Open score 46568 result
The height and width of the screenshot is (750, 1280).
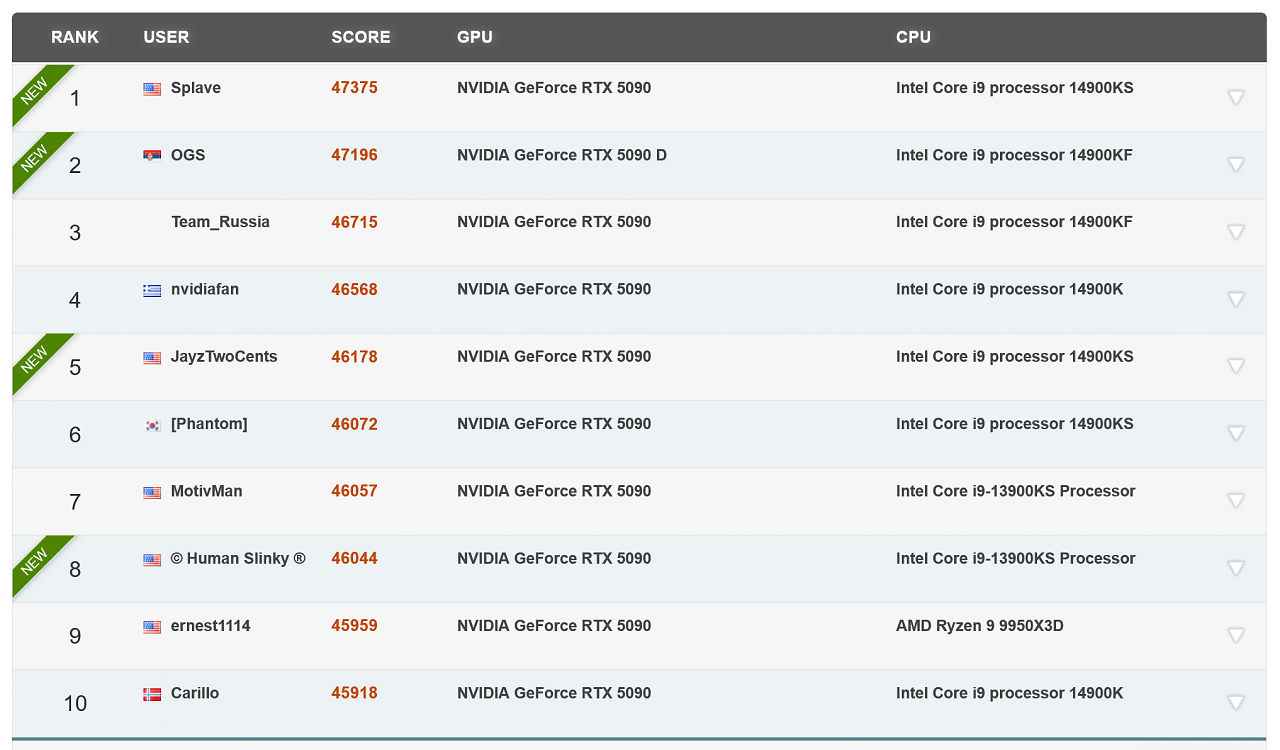pos(355,289)
